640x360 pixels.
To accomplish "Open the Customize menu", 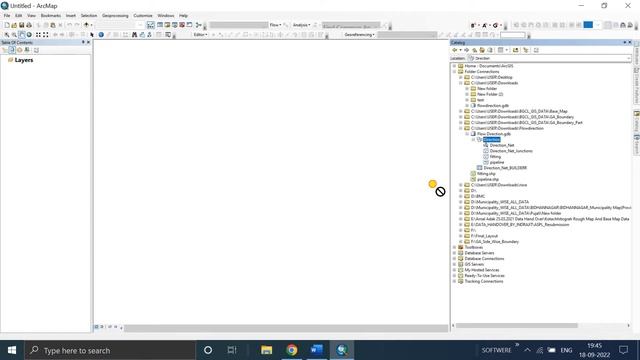I will (x=143, y=16).
